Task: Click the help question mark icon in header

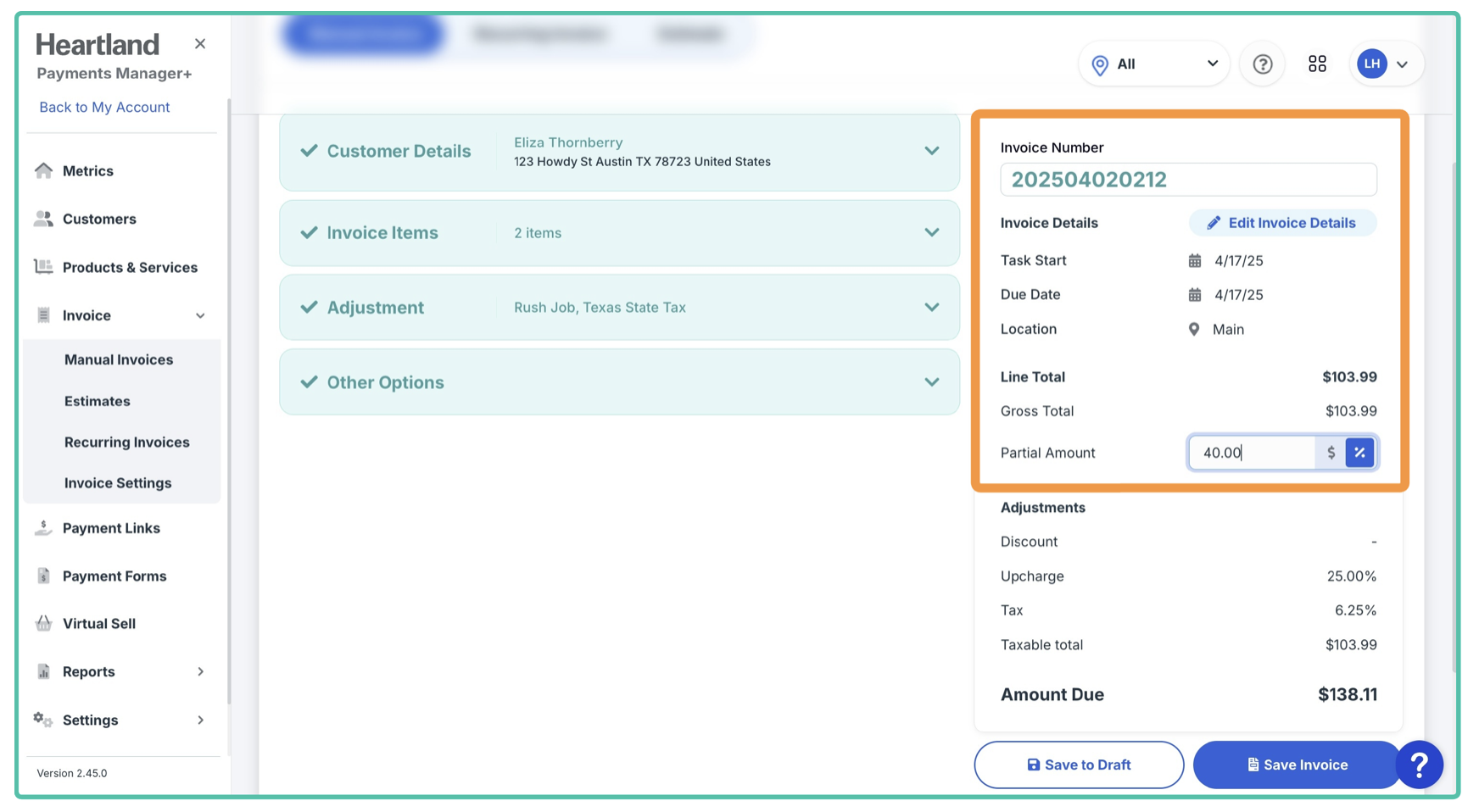Action: point(1262,64)
